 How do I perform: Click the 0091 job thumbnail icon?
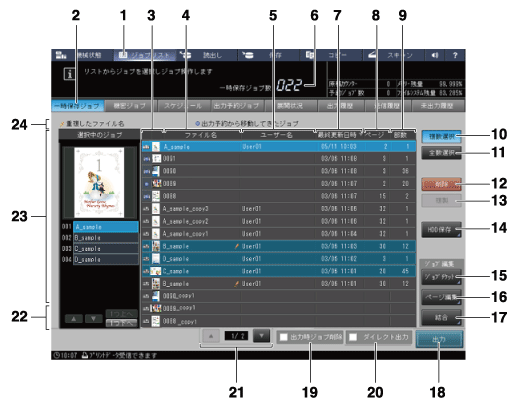tap(156, 159)
